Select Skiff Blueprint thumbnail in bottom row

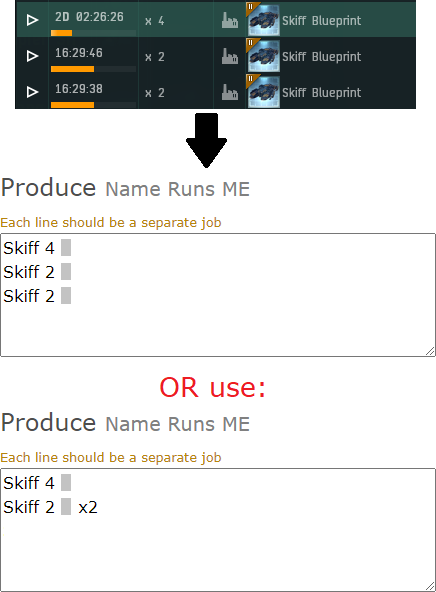click(263, 91)
